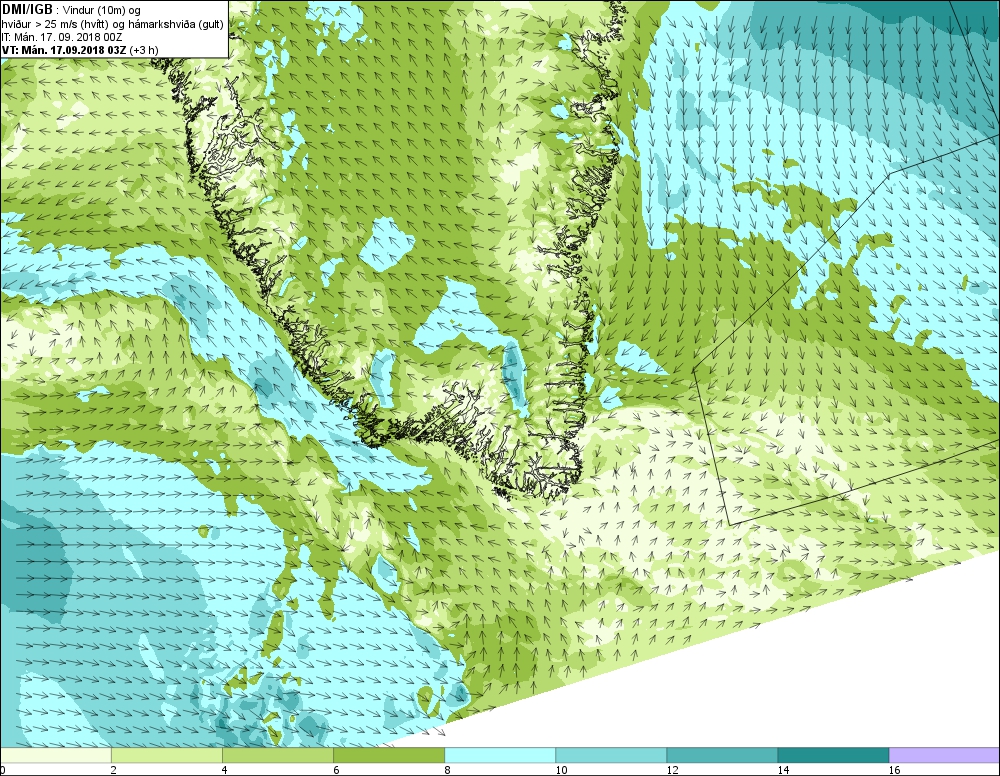The height and width of the screenshot is (776, 1000).
Task: Click the above 16 m/s purple legend swatch
Action: (944, 755)
